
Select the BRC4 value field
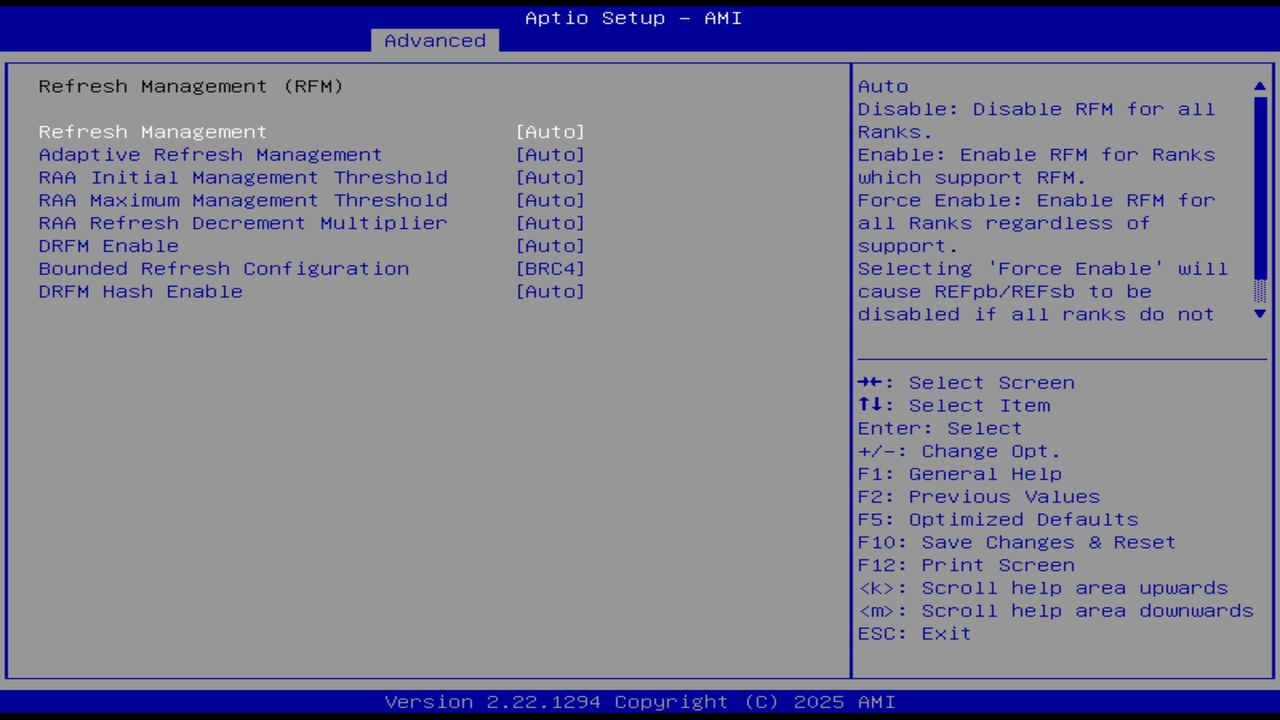551,268
